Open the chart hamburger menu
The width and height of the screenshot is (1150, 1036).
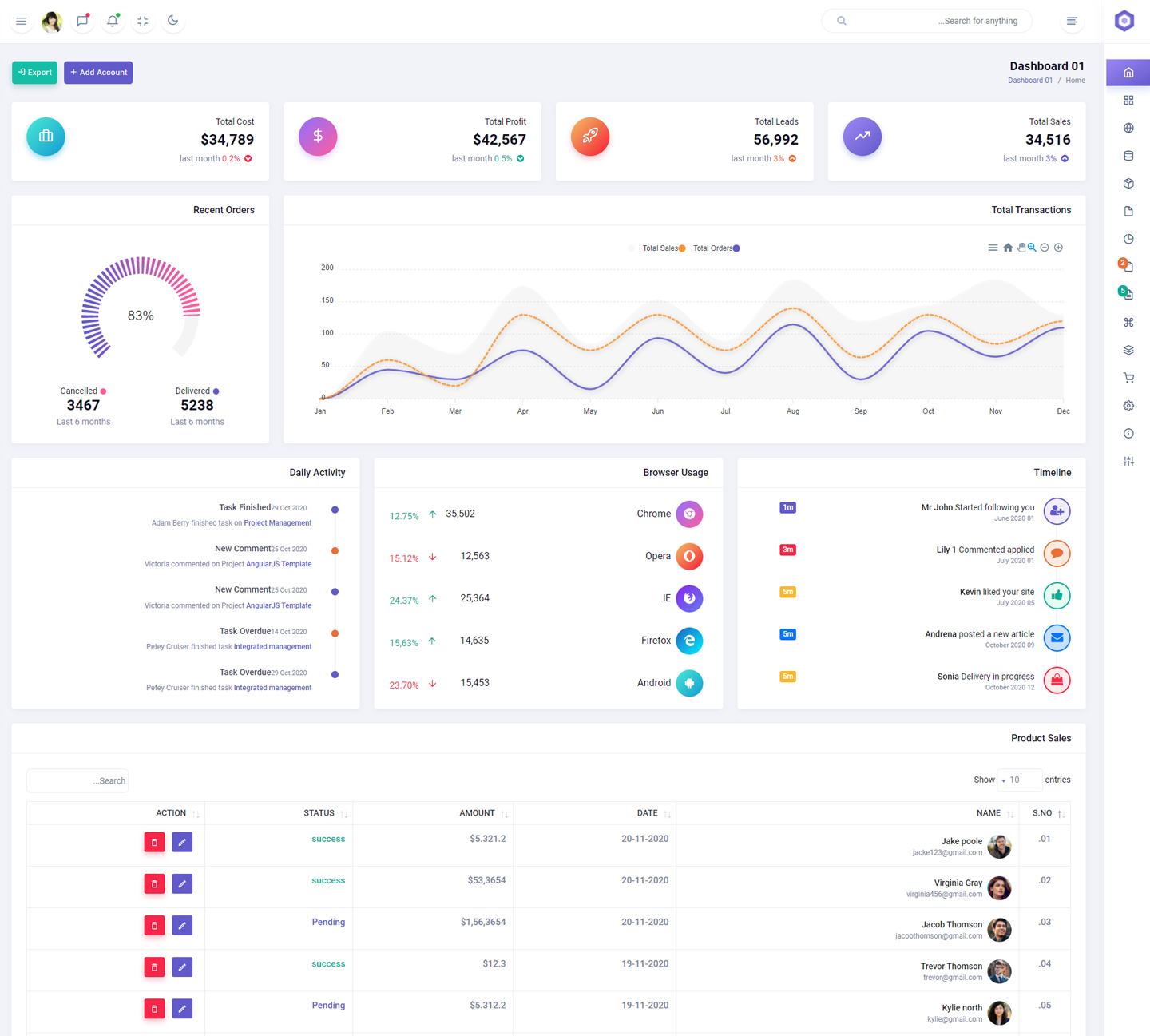[993, 248]
